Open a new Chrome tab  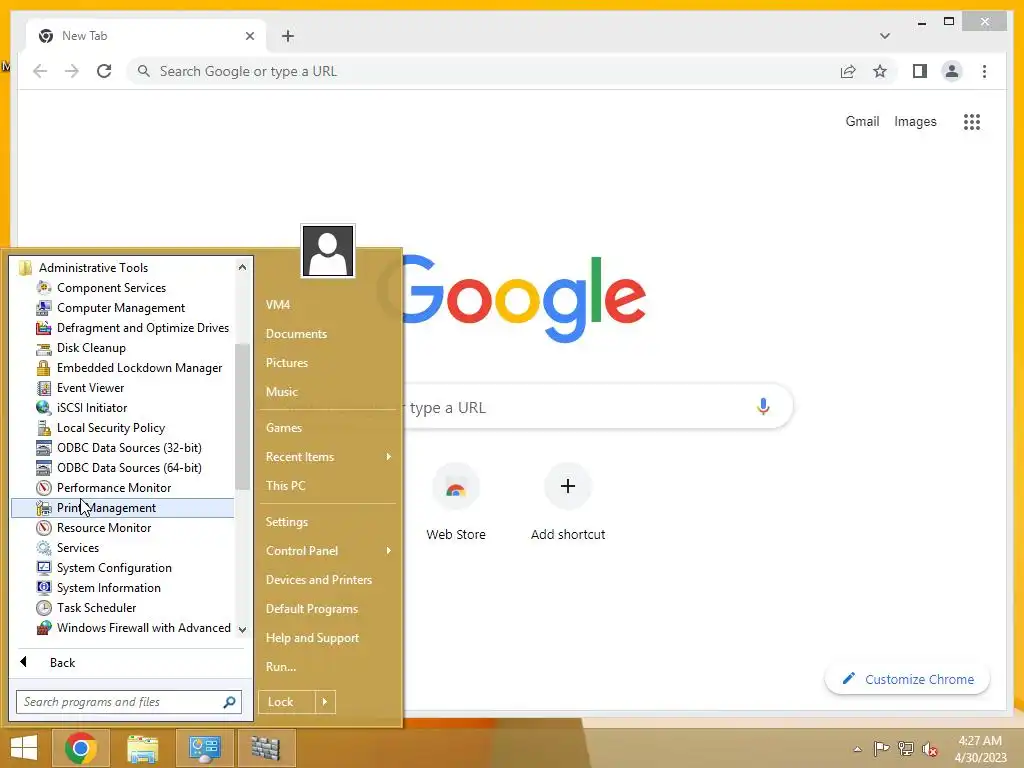[x=288, y=36]
